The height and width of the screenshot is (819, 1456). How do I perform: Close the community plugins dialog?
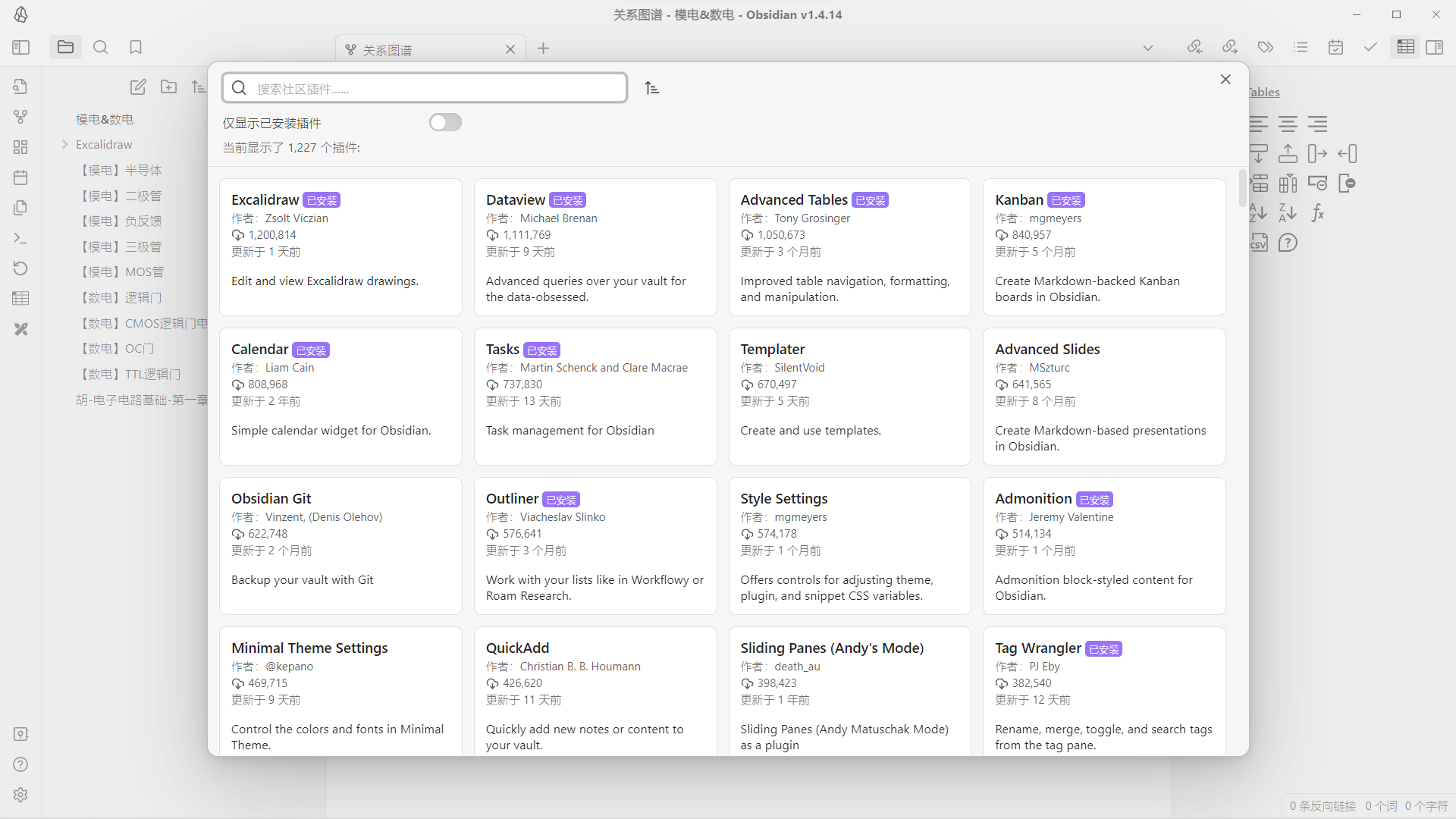point(1225,79)
